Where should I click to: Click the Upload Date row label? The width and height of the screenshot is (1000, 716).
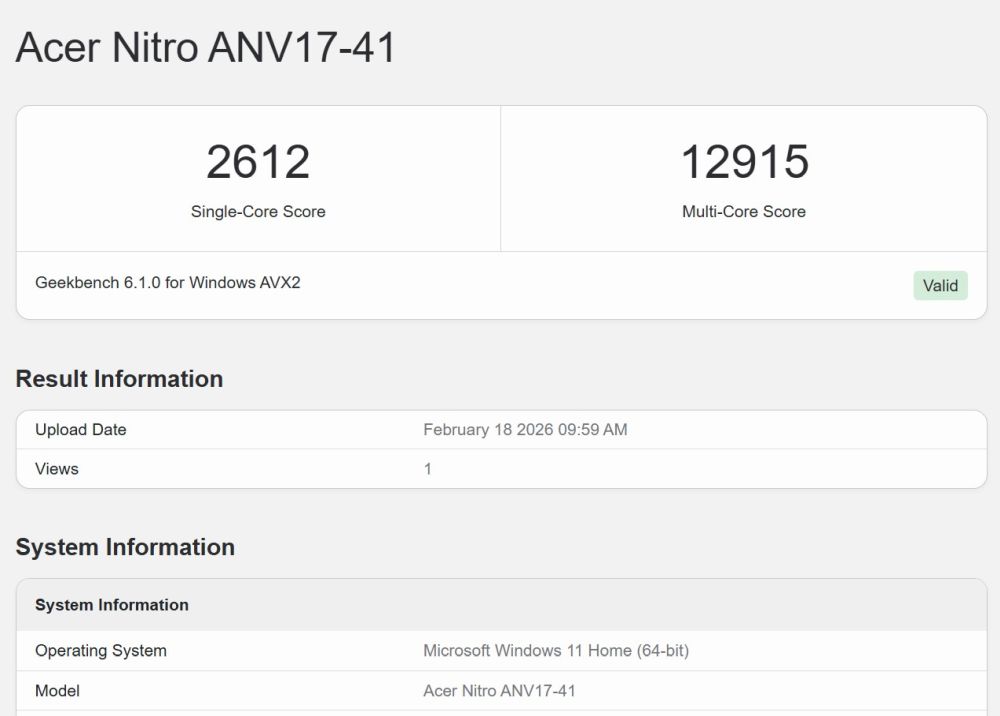80,430
